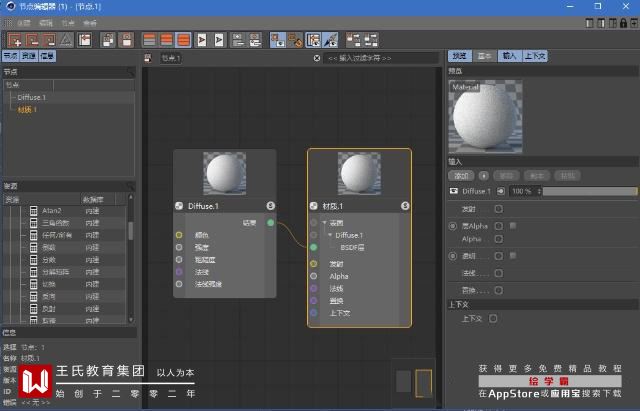The width and height of the screenshot is (640, 411).
Task: Open the third menu in the menu bar
Action: 68,23
